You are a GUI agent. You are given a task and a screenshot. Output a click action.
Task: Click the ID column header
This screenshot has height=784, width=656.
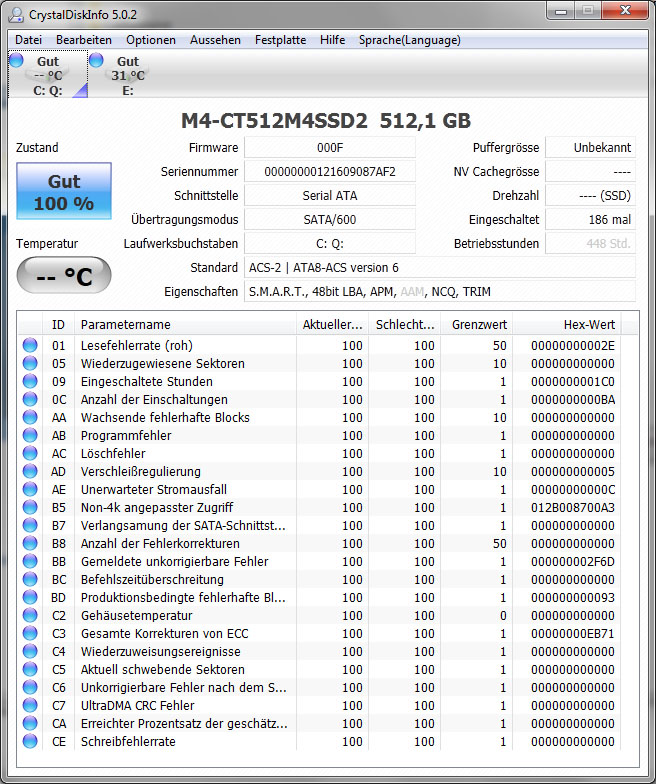(x=58, y=324)
